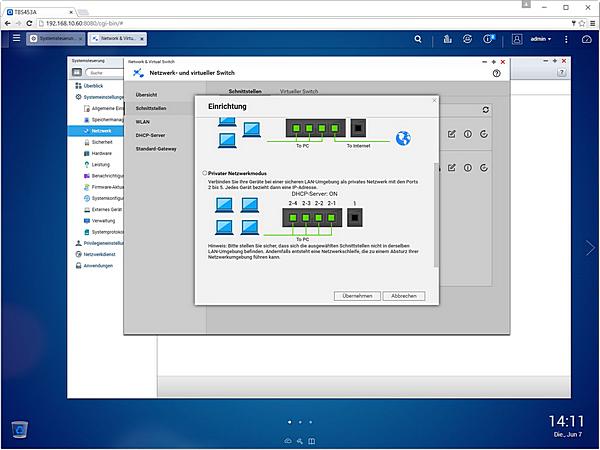Viewport: 600px width, 450px height.
Task: Select Schnittstellen in network sidebar
Action: pyautogui.click(x=151, y=108)
